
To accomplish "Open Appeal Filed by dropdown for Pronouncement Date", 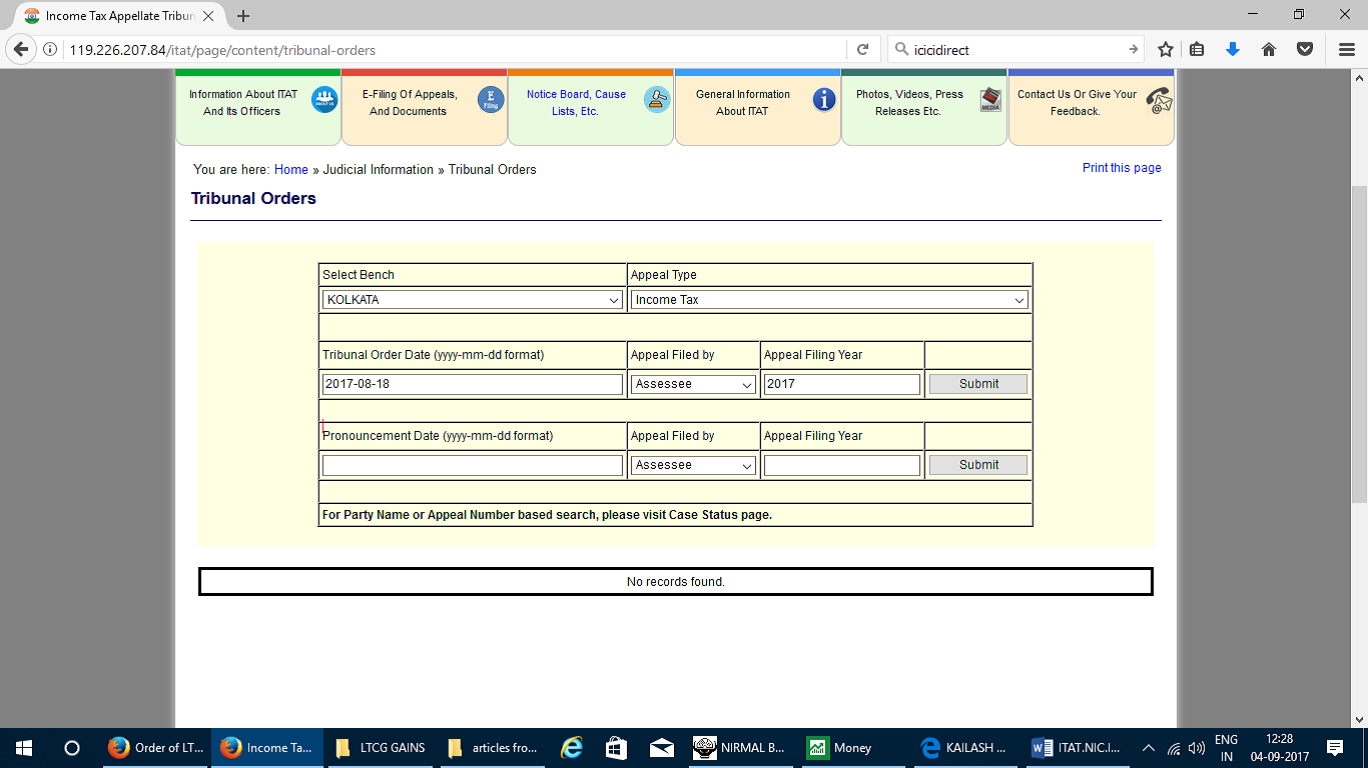I will pos(693,465).
